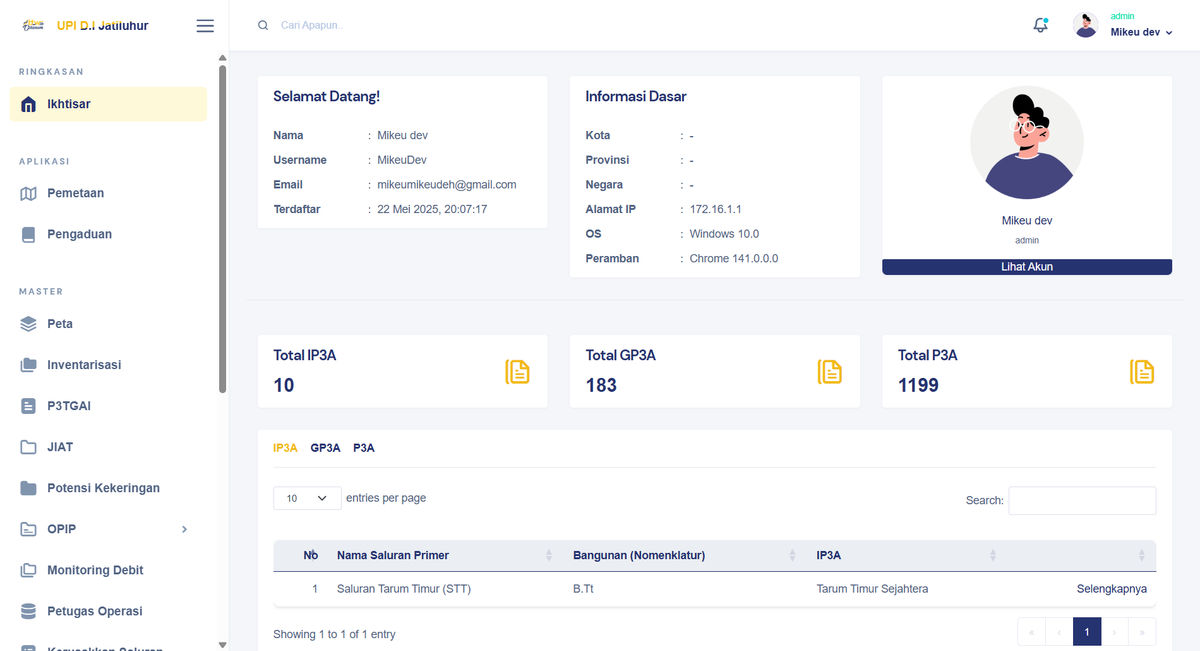Click the P3TGAI document icon

pyautogui.click(x=28, y=406)
